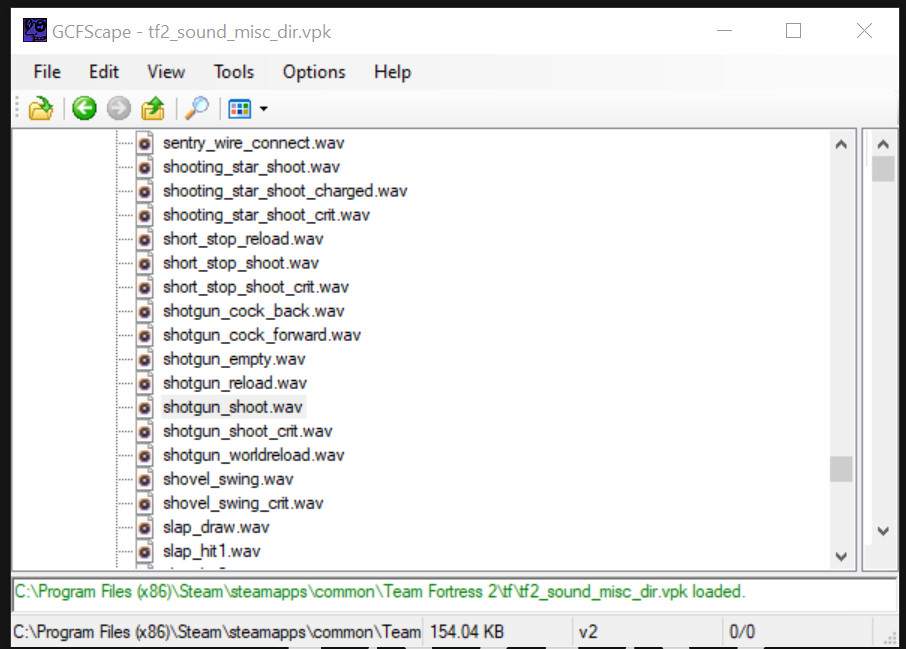Open the Options menu
The height and width of the screenshot is (649, 906).
point(314,72)
